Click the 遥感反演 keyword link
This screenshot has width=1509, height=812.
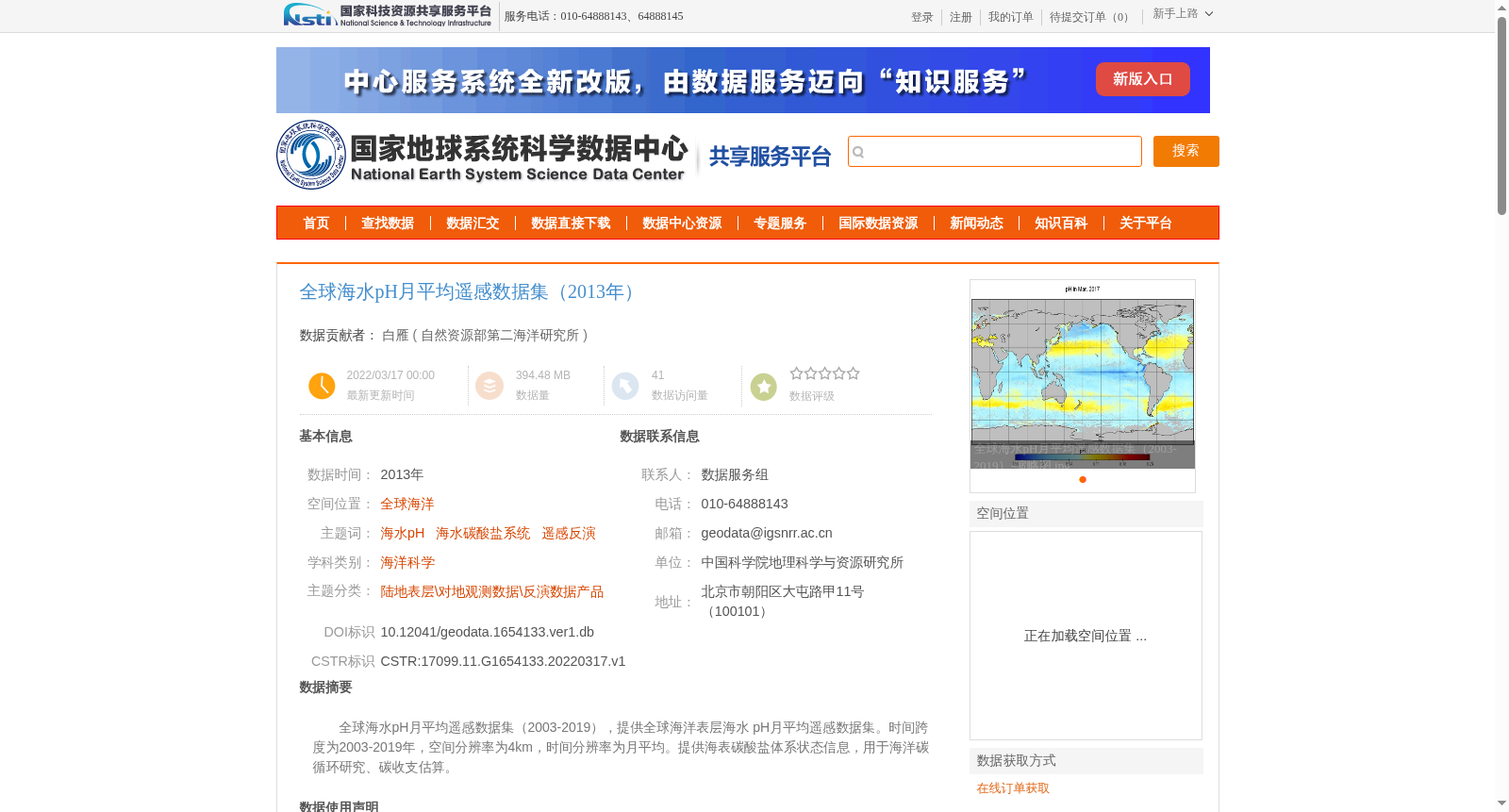point(569,534)
